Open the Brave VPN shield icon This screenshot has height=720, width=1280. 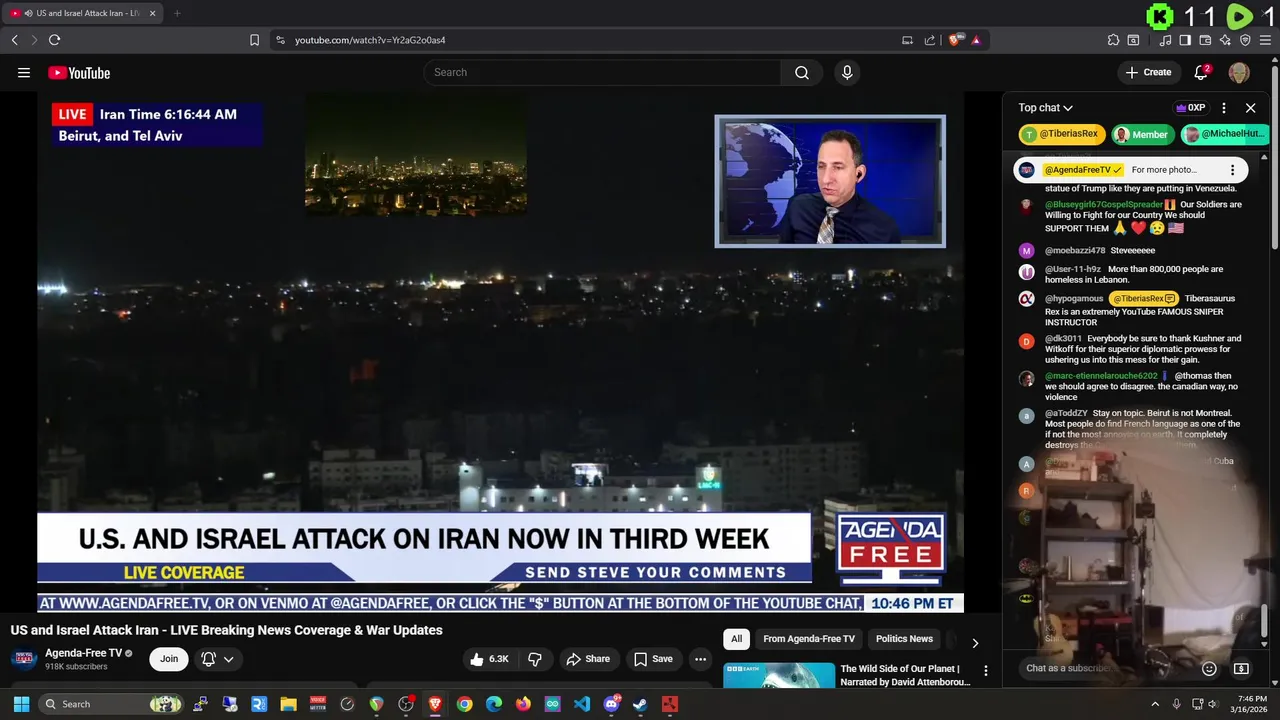[x=1245, y=40]
